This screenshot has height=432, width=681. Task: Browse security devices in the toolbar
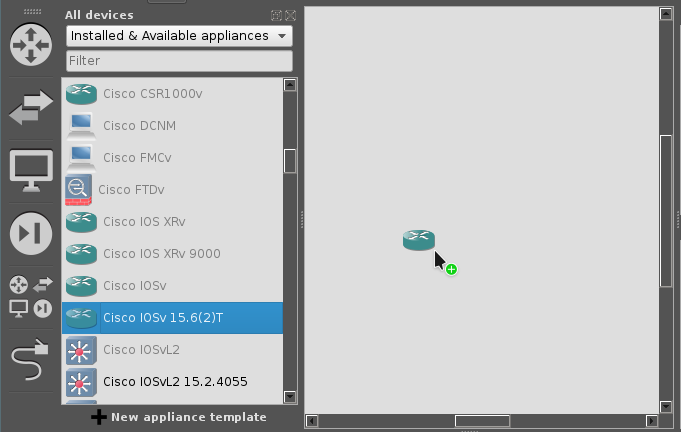pos(31,233)
